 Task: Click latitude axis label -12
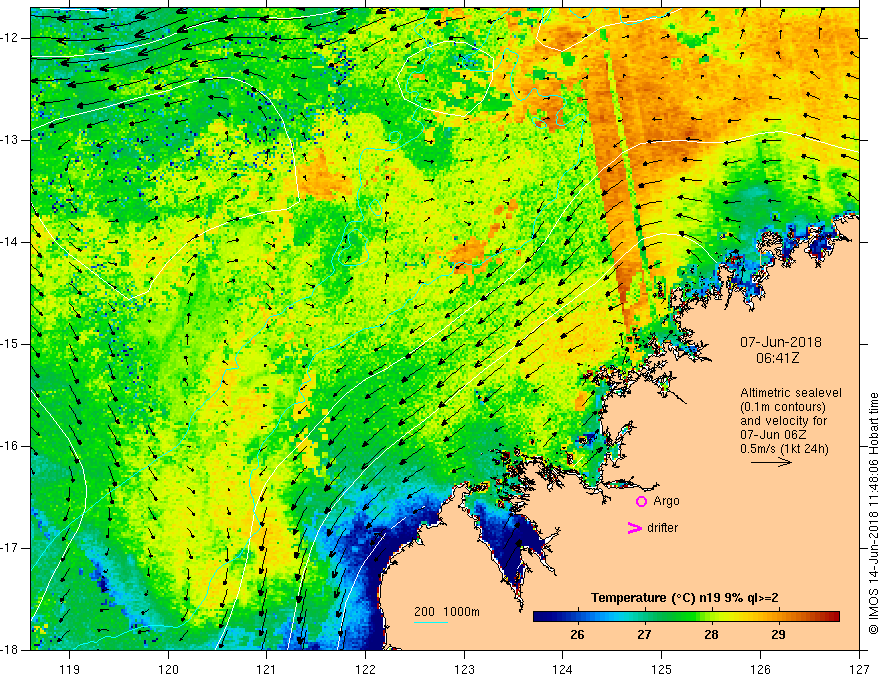click(11, 38)
